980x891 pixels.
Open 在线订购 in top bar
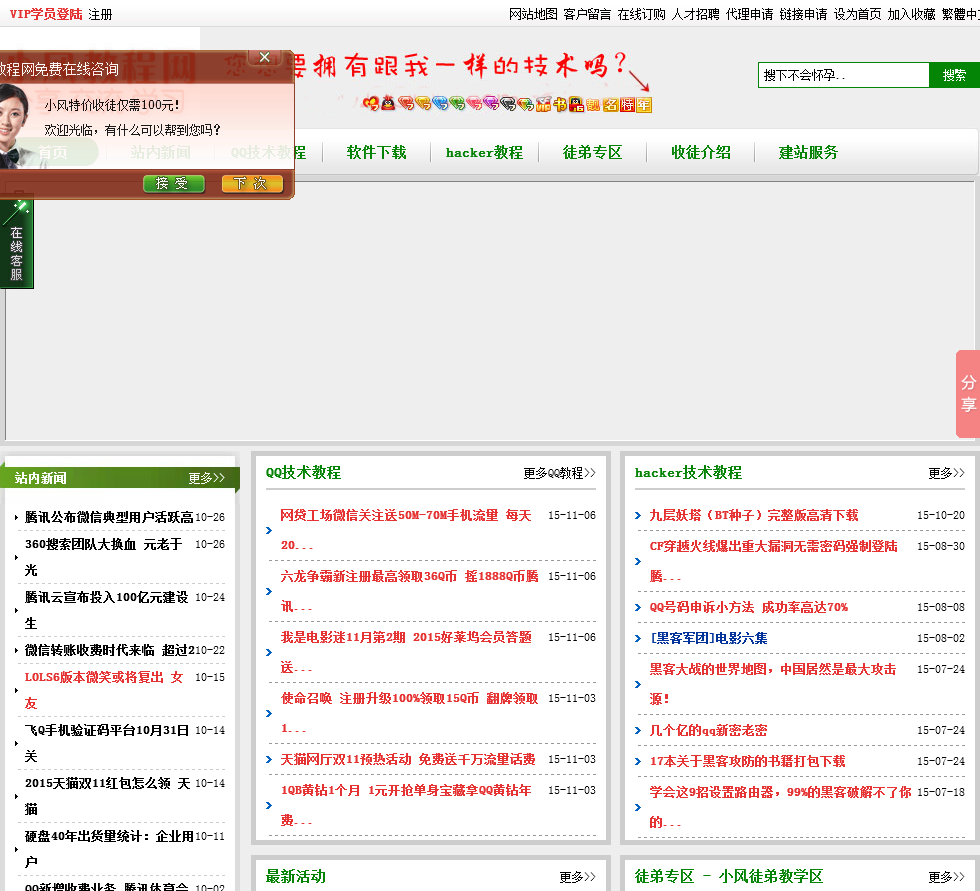641,14
